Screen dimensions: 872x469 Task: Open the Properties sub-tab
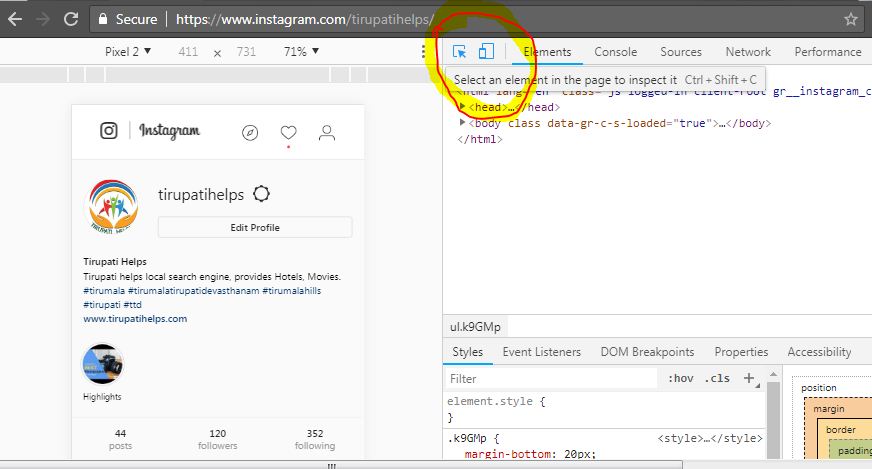(x=741, y=352)
